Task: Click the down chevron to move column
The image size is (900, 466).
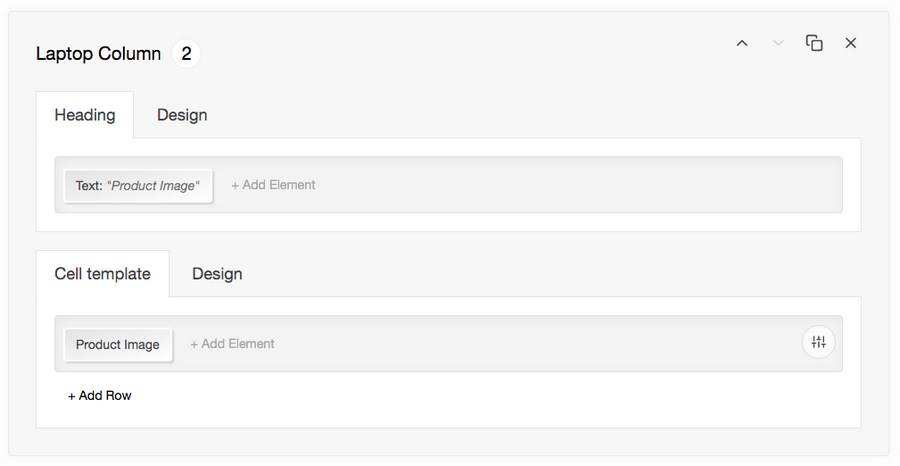Action: pos(778,43)
